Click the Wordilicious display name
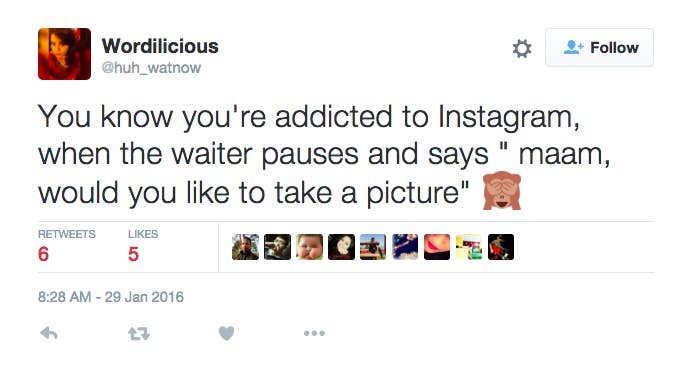The height and width of the screenshot is (374, 693). click(x=160, y=46)
